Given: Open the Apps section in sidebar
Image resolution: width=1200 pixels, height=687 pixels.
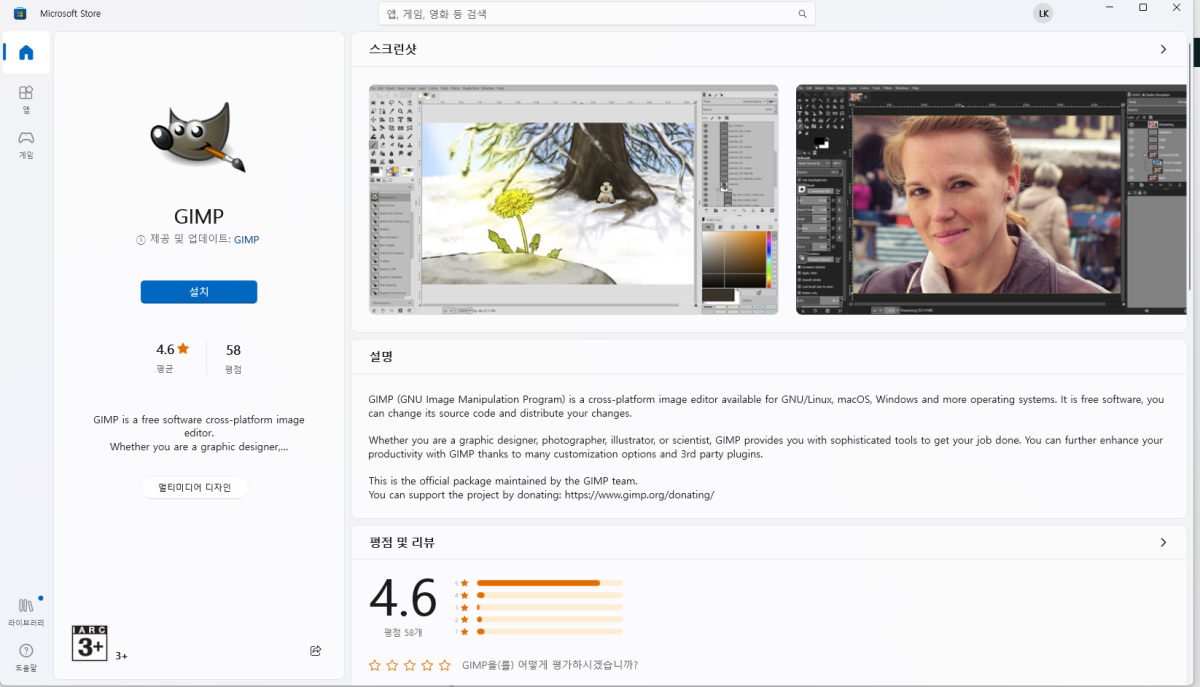Looking at the screenshot, I should pos(26,97).
